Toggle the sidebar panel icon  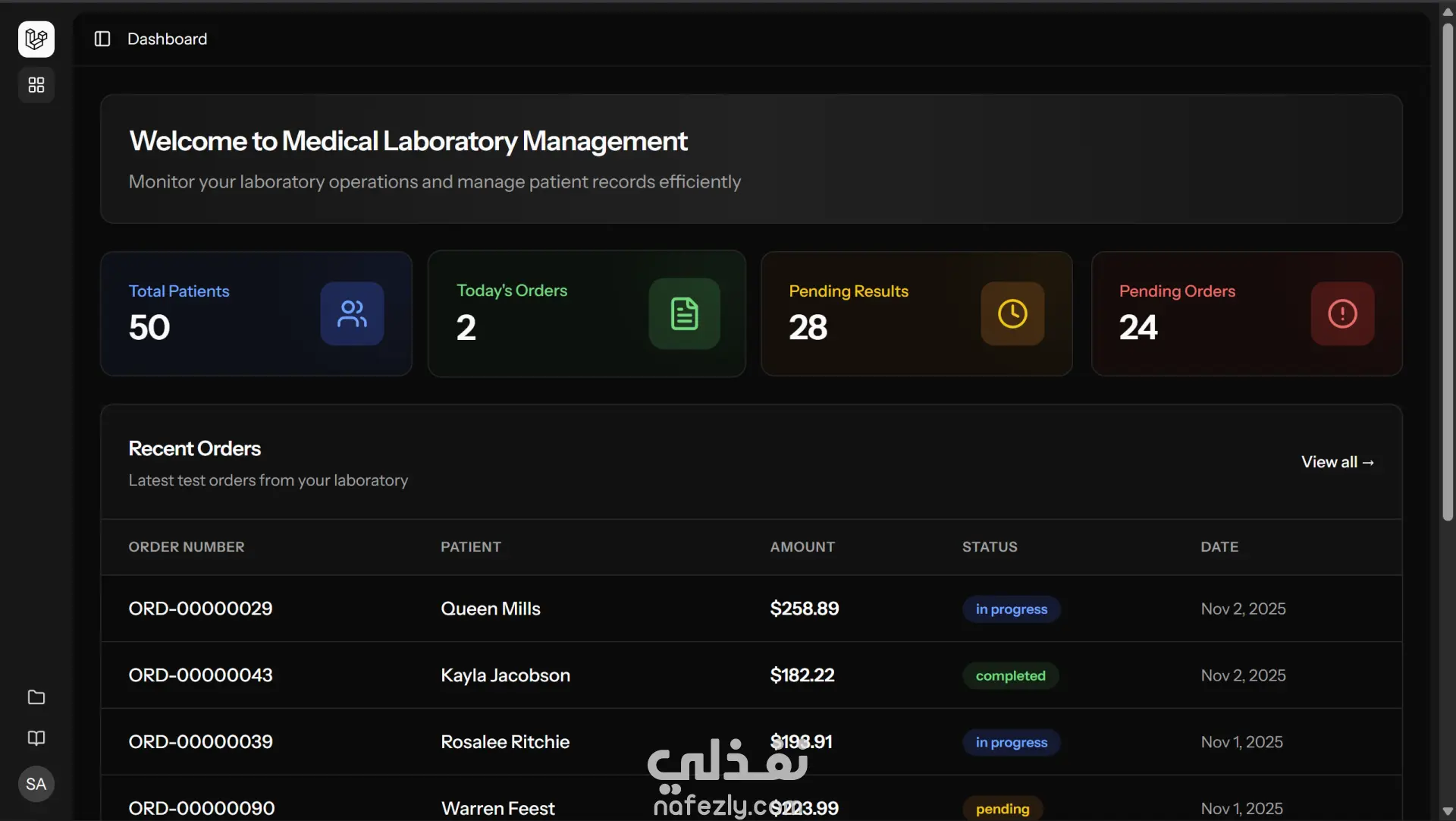102,39
